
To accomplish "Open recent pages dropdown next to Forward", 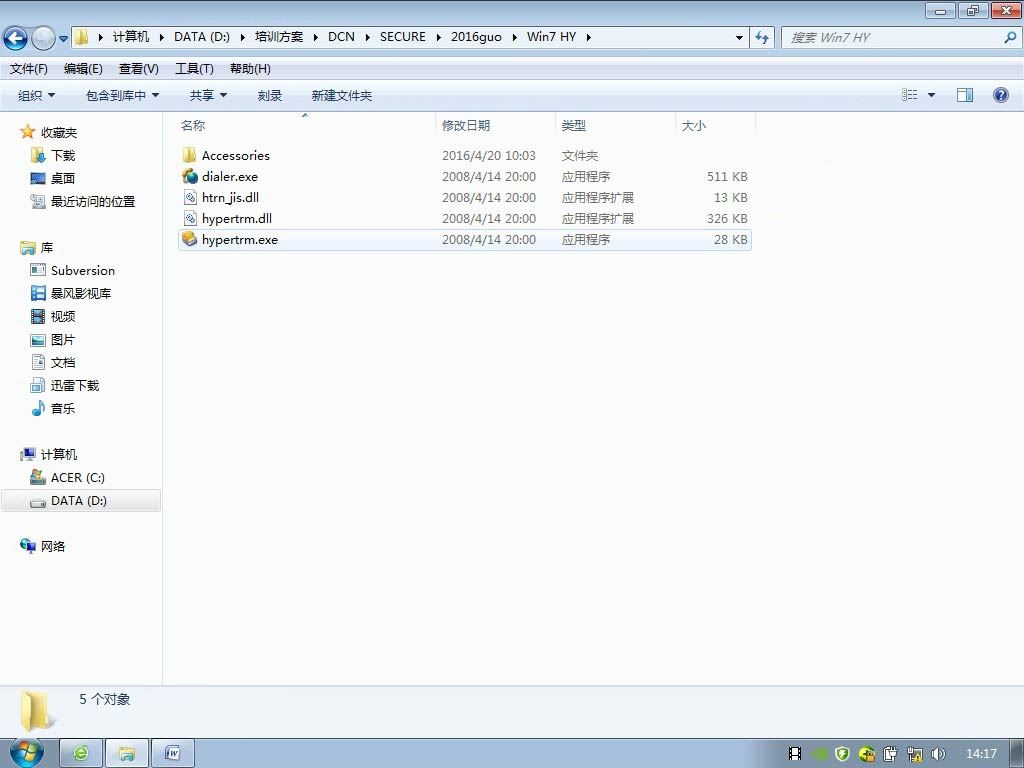I will [63, 39].
